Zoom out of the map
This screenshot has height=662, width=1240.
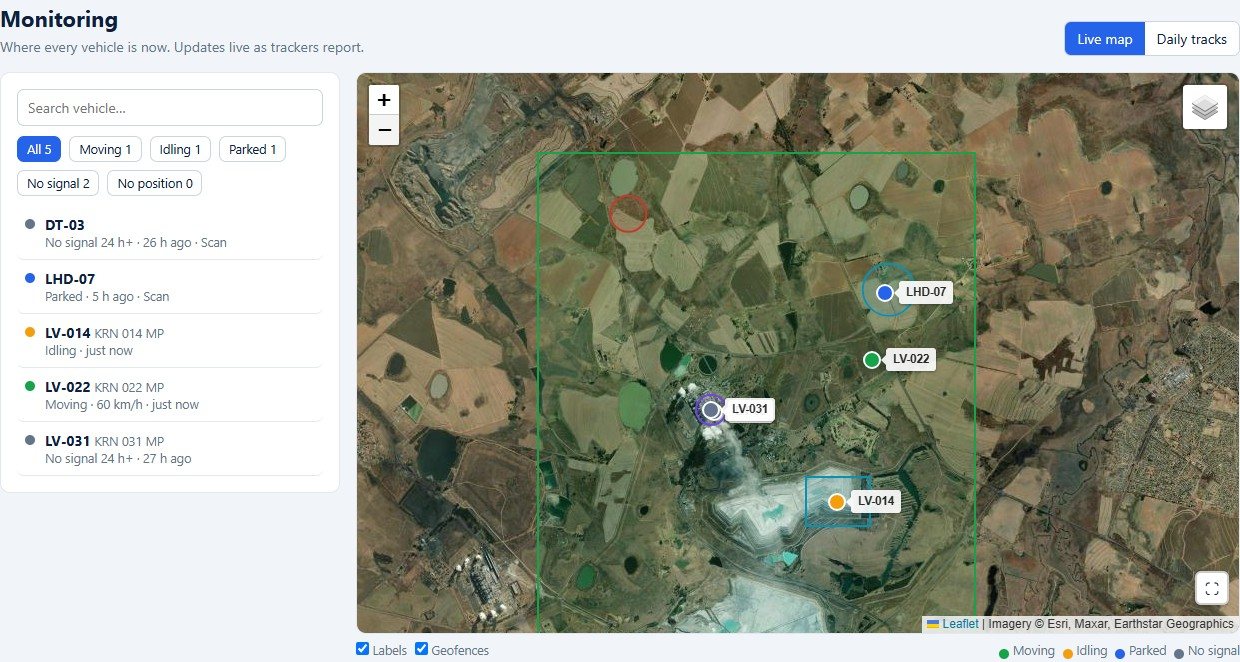point(384,130)
